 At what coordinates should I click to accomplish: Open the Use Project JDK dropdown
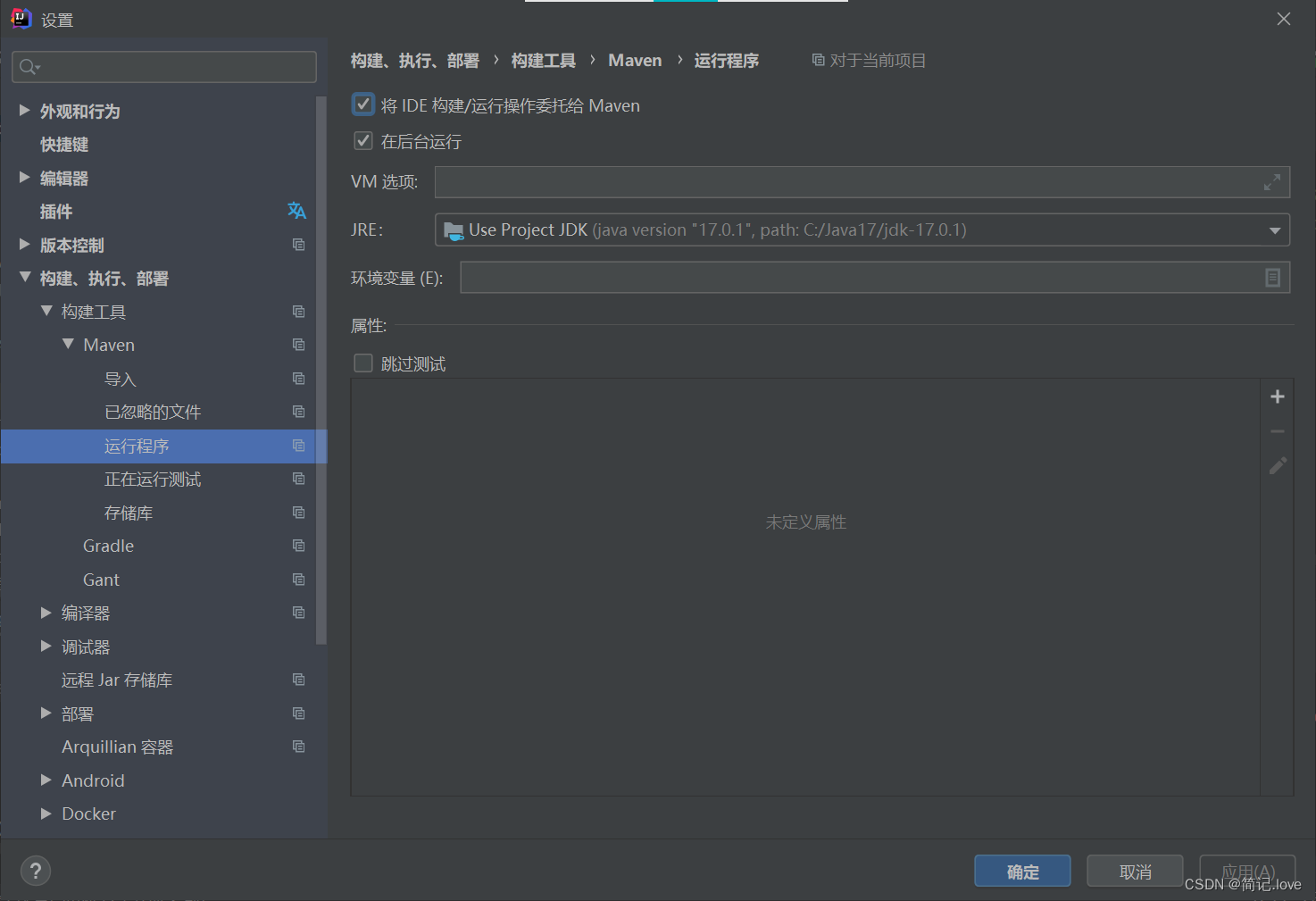1275,229
